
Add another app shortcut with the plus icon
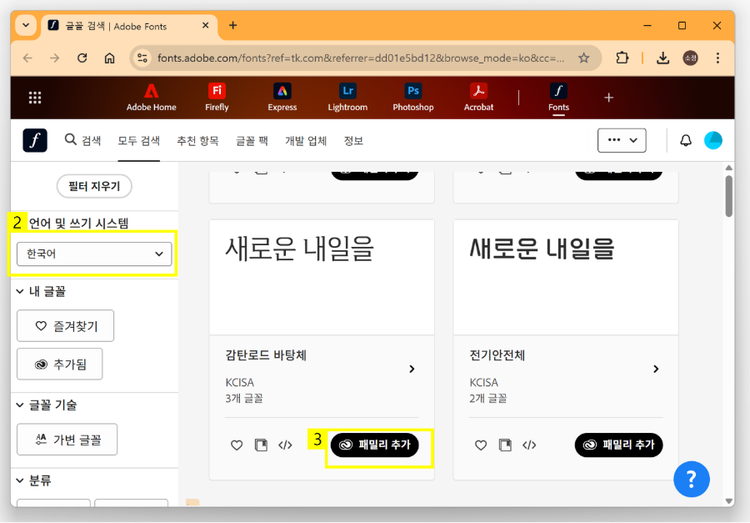(608, 98)
